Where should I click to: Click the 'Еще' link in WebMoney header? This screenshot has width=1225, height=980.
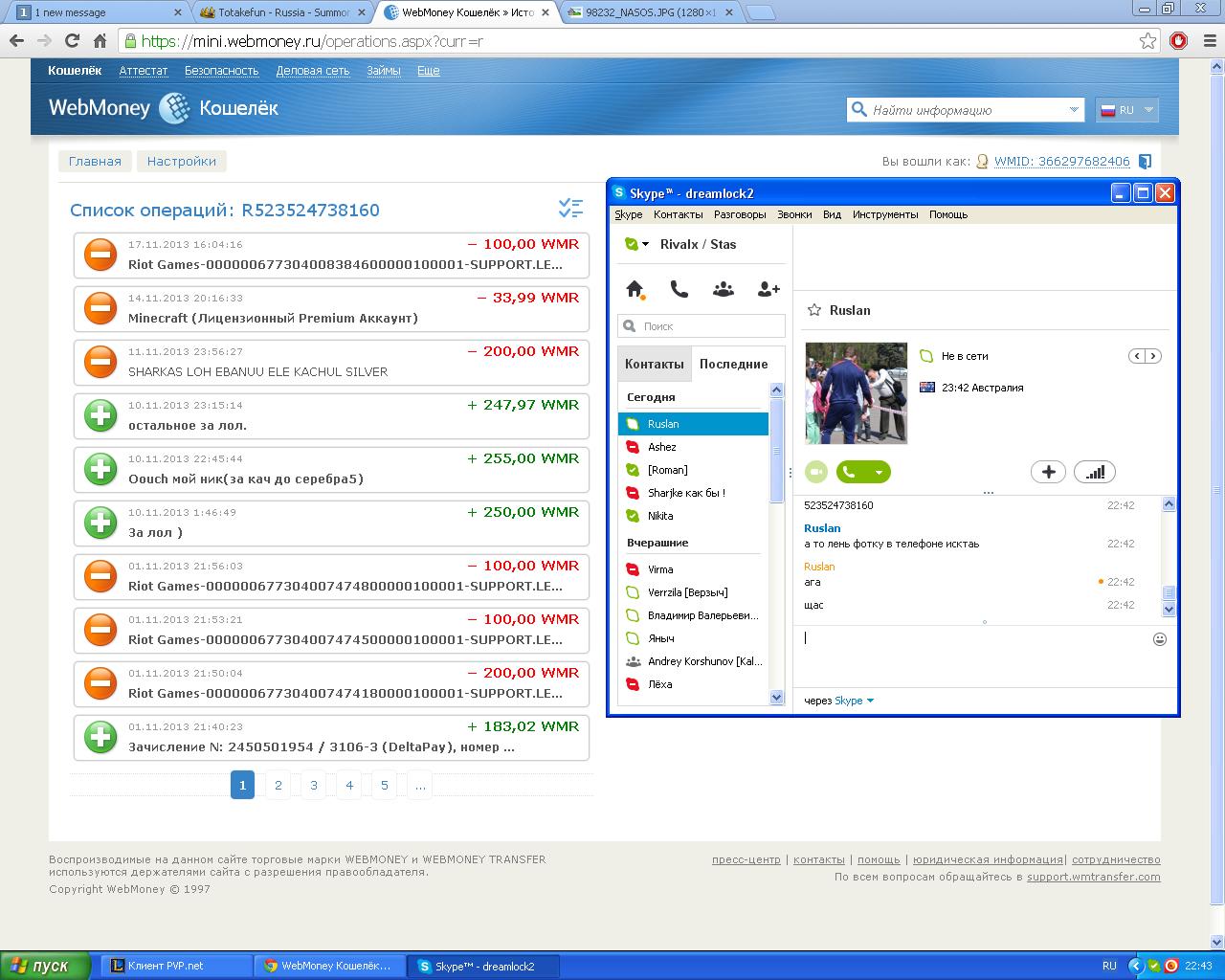click(429, 71)
